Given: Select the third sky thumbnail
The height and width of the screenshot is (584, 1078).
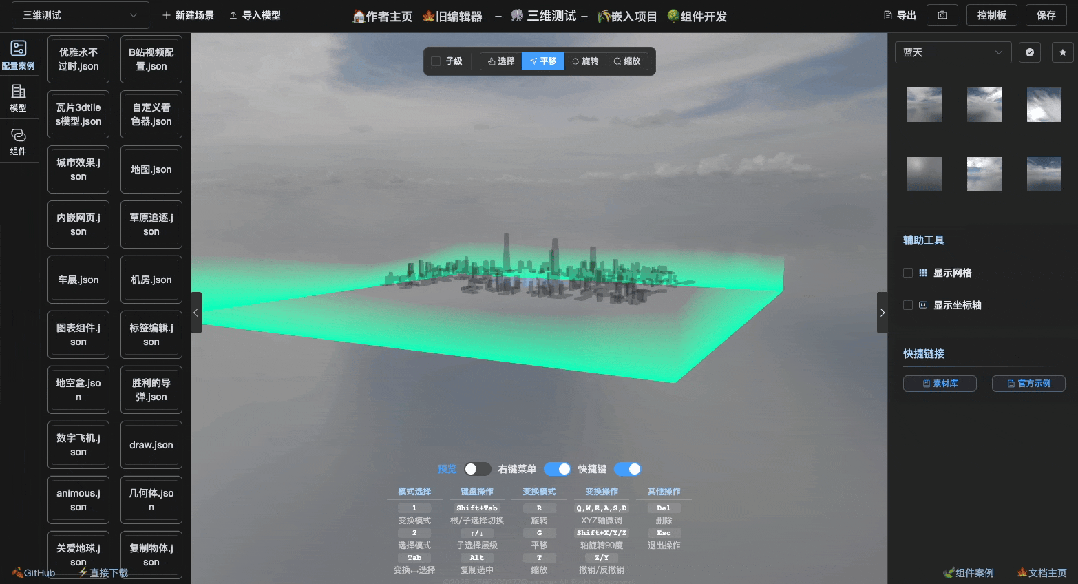Looking at the screenshot, I should (x=1043, y=104).
